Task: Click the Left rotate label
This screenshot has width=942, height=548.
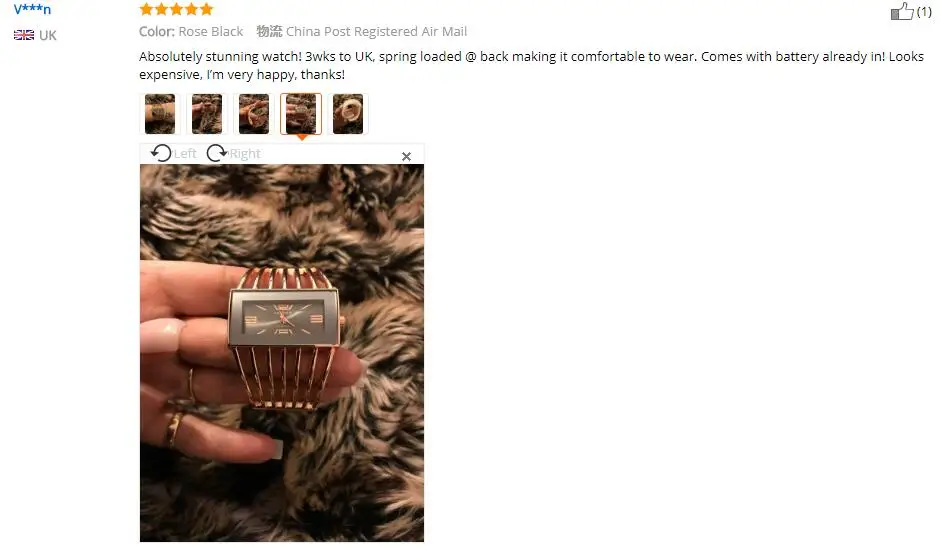Action: (185, 153)
